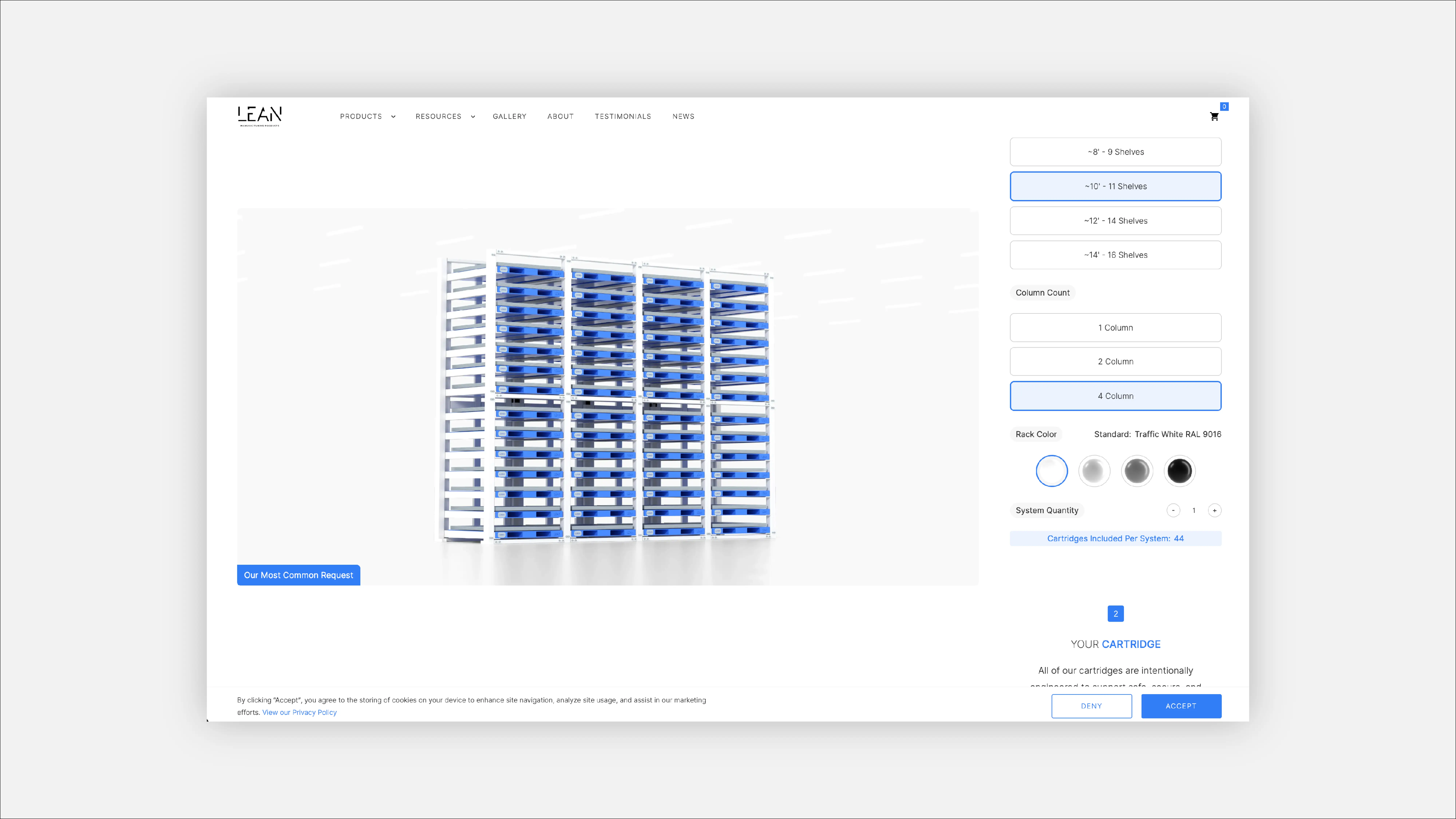
Task: Go to the Gallery page
Action: 509,116
